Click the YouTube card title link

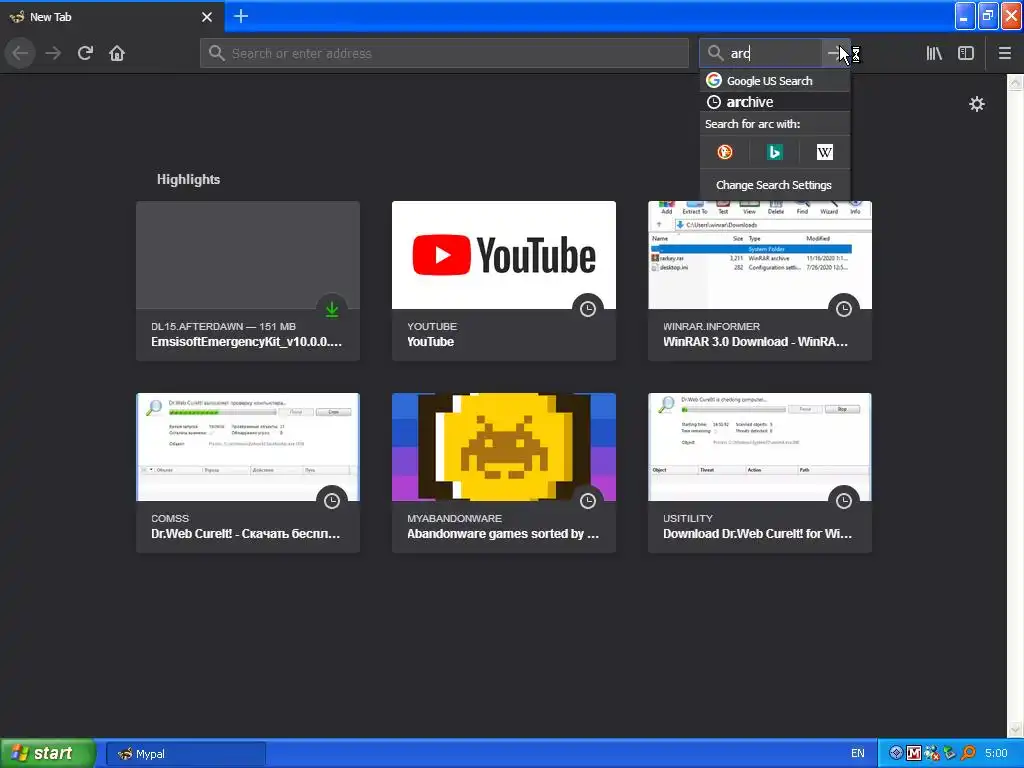[x=430, y=342]
